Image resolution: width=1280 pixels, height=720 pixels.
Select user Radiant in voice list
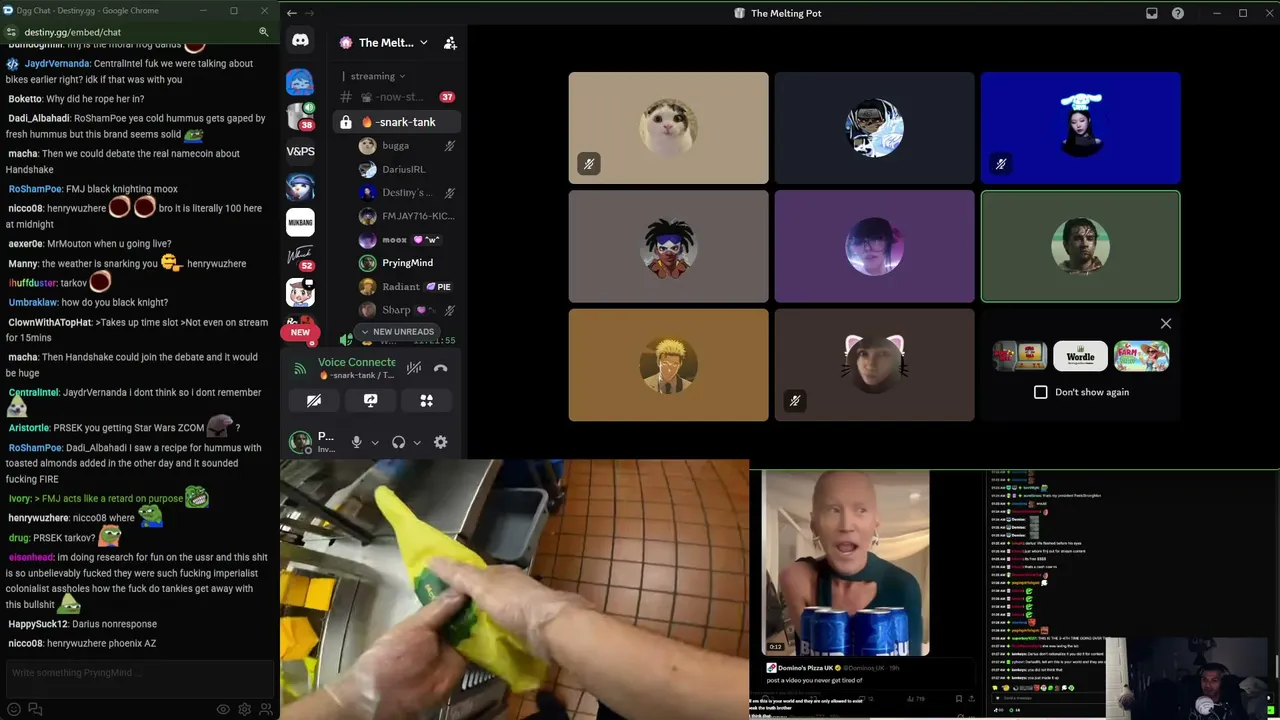point(407,287)
